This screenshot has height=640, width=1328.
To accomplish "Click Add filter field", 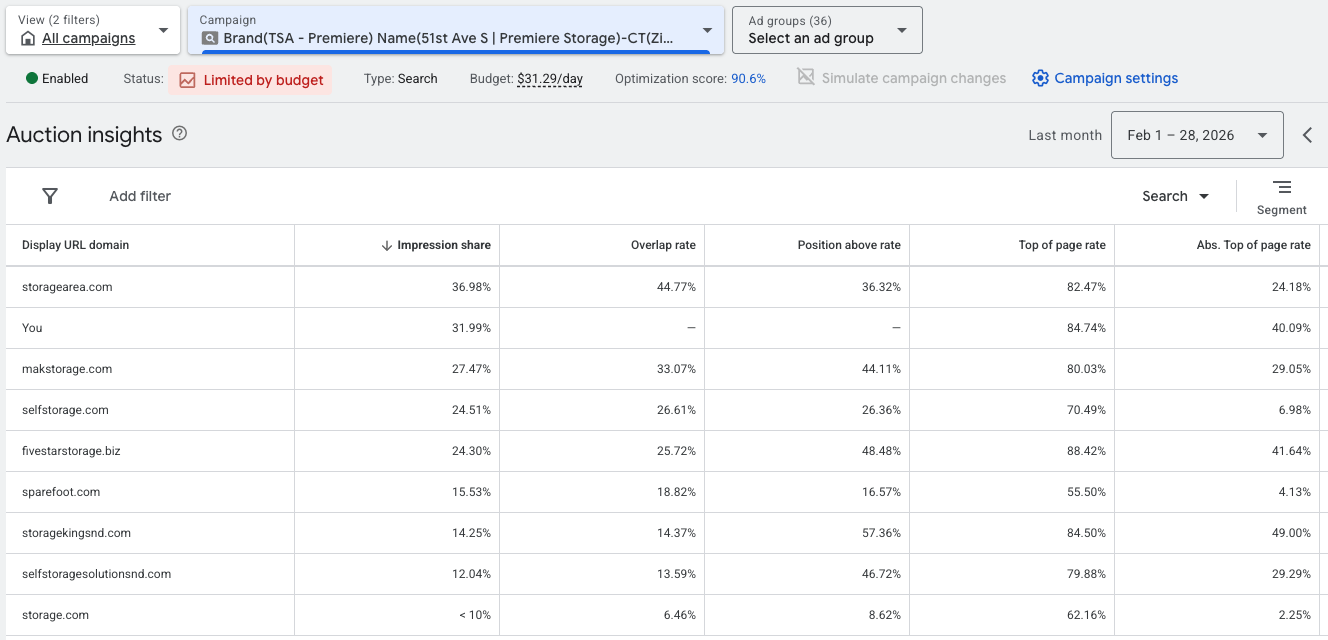I will tap(140, 196).
